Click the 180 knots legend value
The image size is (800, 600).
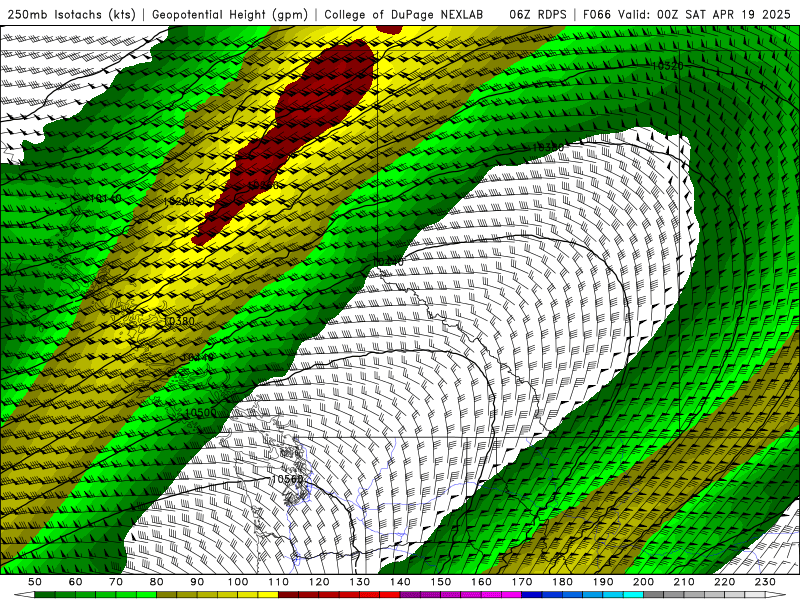click(562, 582)
